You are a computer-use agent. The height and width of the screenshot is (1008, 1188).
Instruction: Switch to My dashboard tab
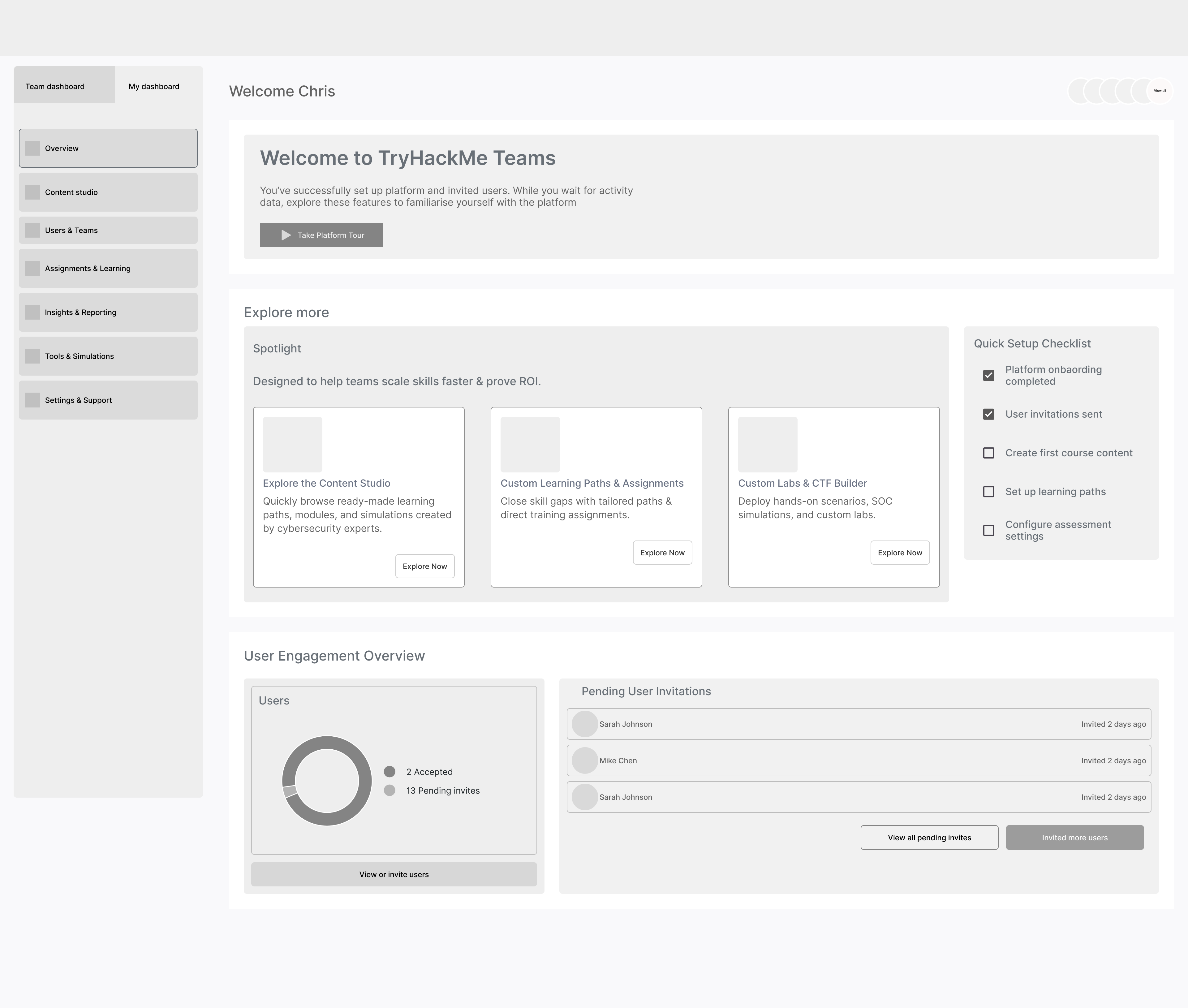(x=154, y=86)
